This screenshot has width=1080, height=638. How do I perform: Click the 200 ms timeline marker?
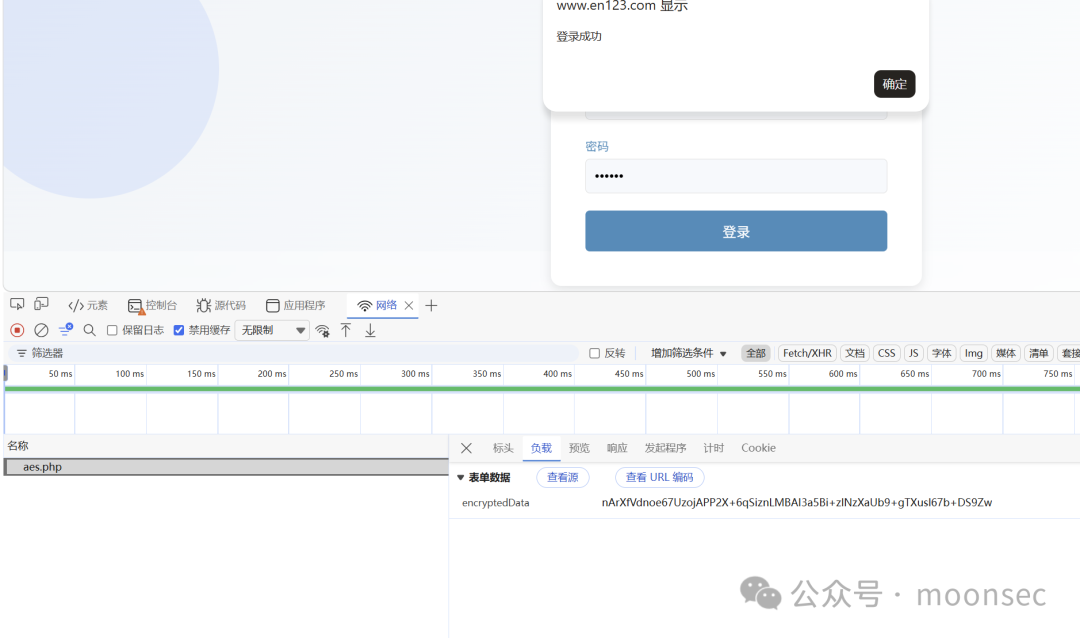click(272, 373)
